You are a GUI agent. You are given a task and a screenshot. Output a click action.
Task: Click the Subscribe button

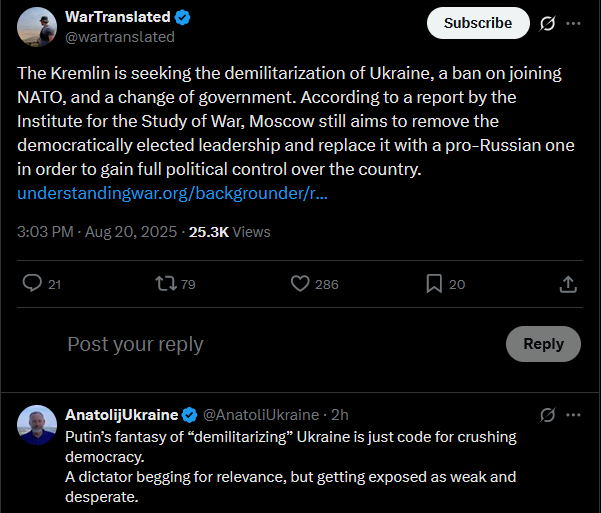[477, 23]
